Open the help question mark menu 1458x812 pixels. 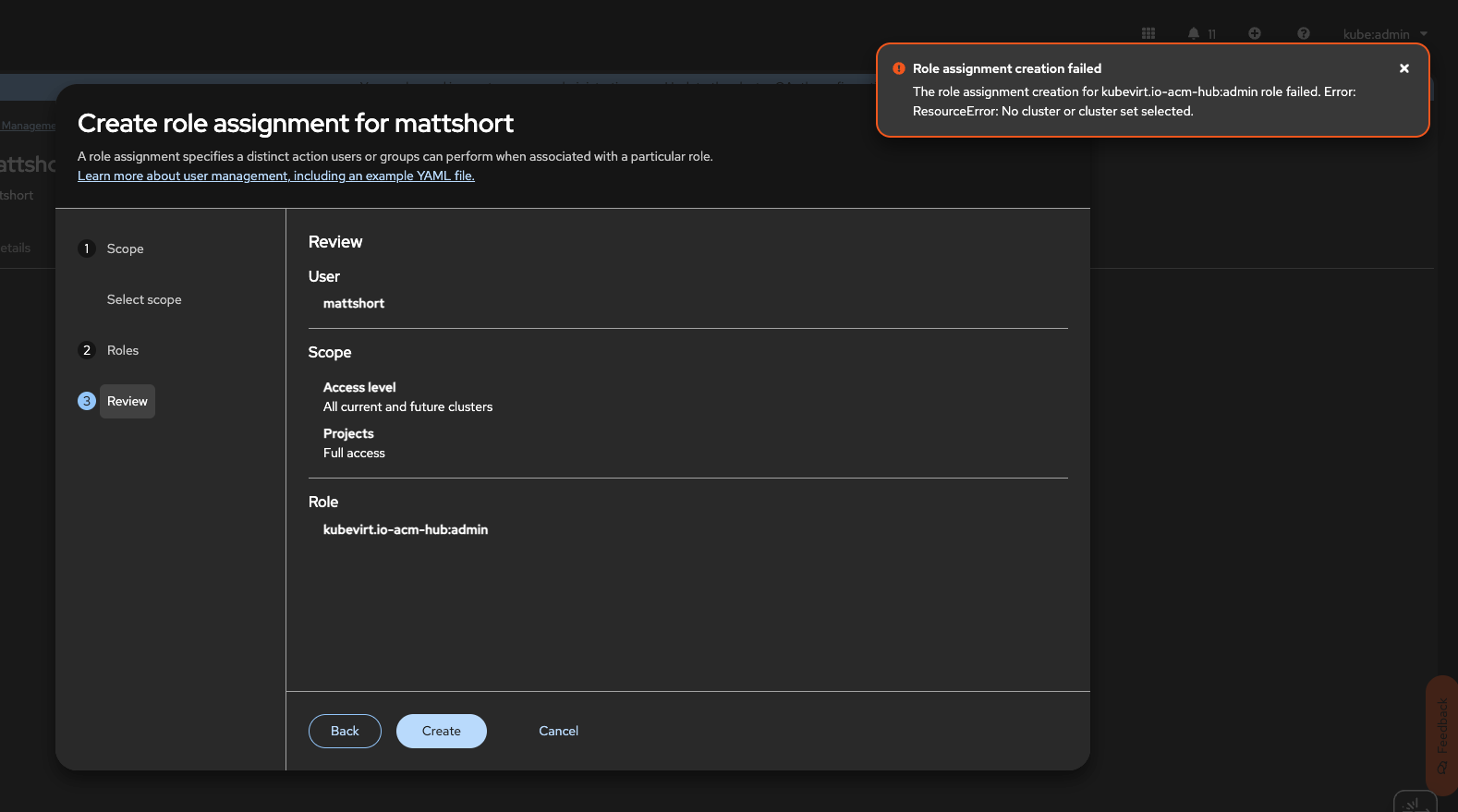1304,33
